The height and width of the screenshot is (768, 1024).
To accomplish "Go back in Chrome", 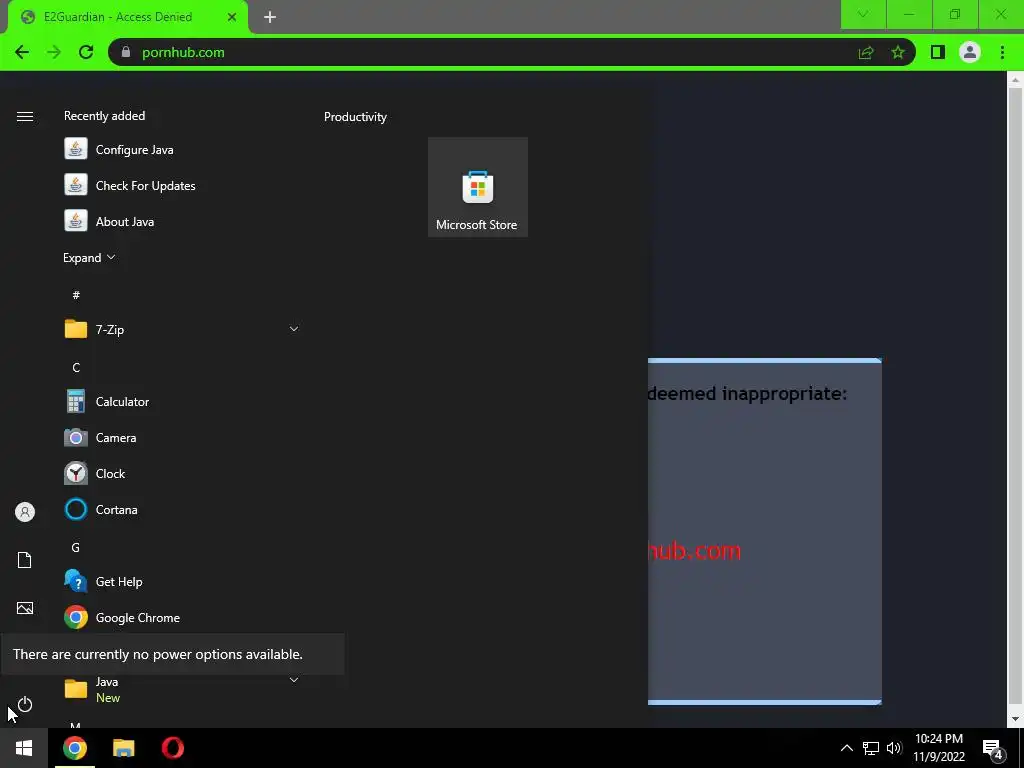I will click(x=22, y=52).
